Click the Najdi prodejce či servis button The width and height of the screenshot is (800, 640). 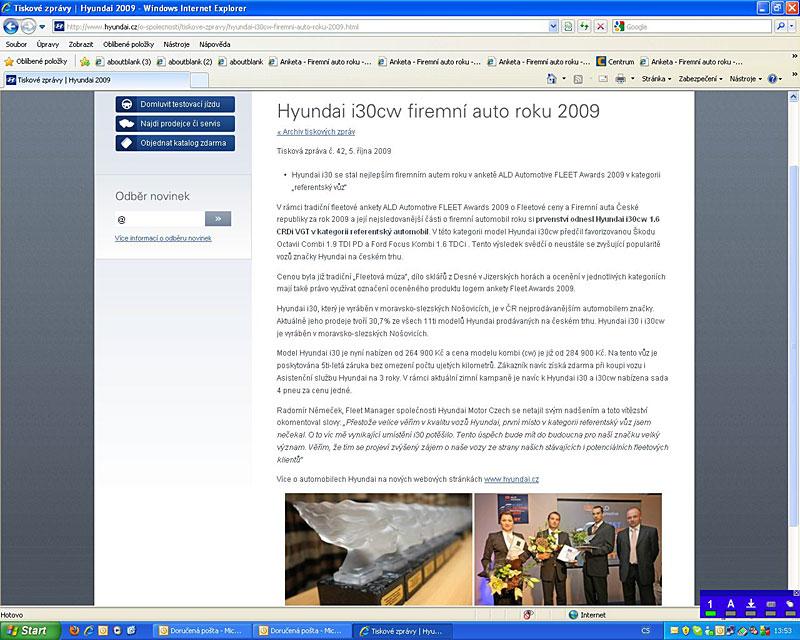pyautogui.click(x=175, y=124)
